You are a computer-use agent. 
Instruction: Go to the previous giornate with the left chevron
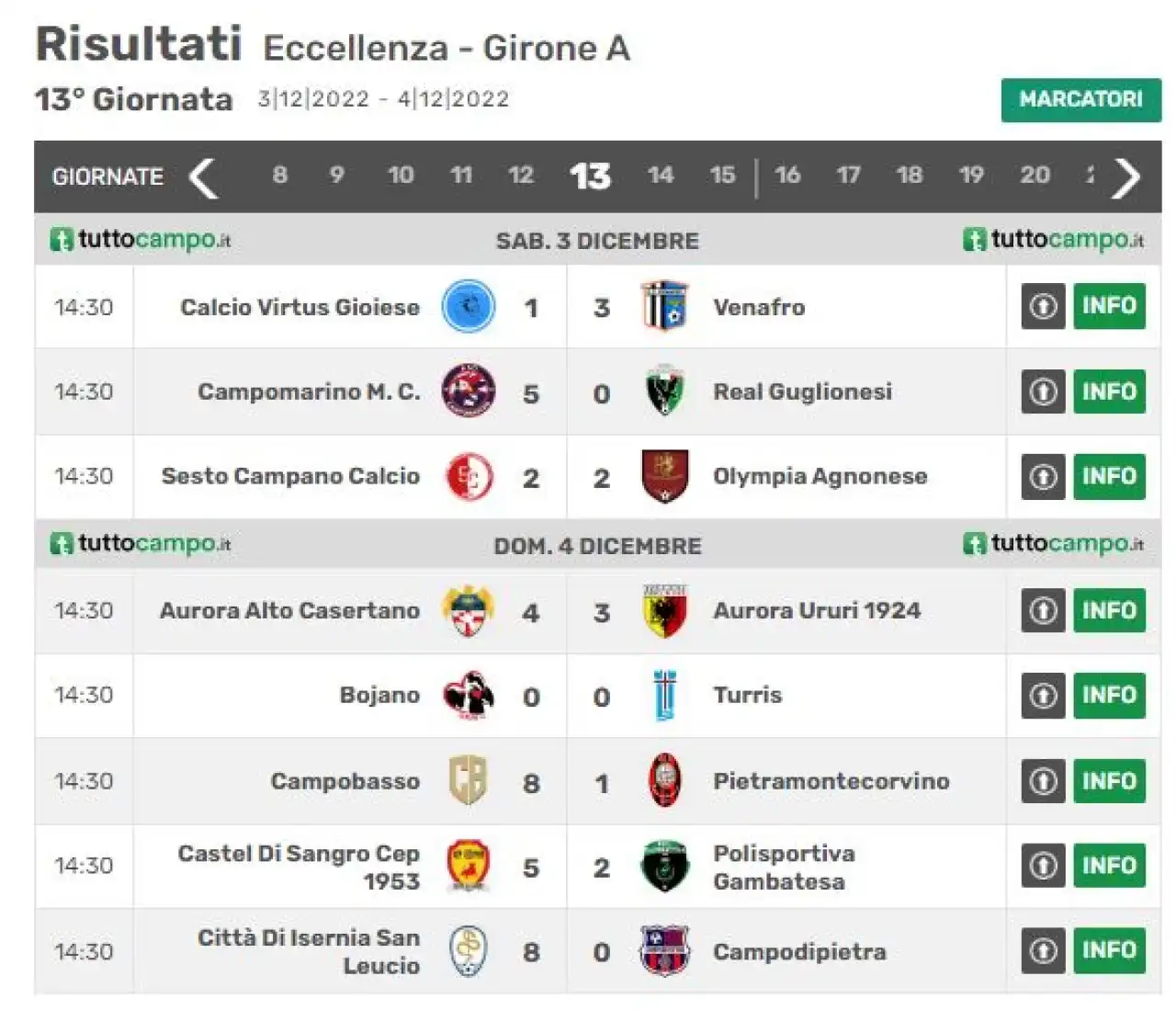[203, 176]
